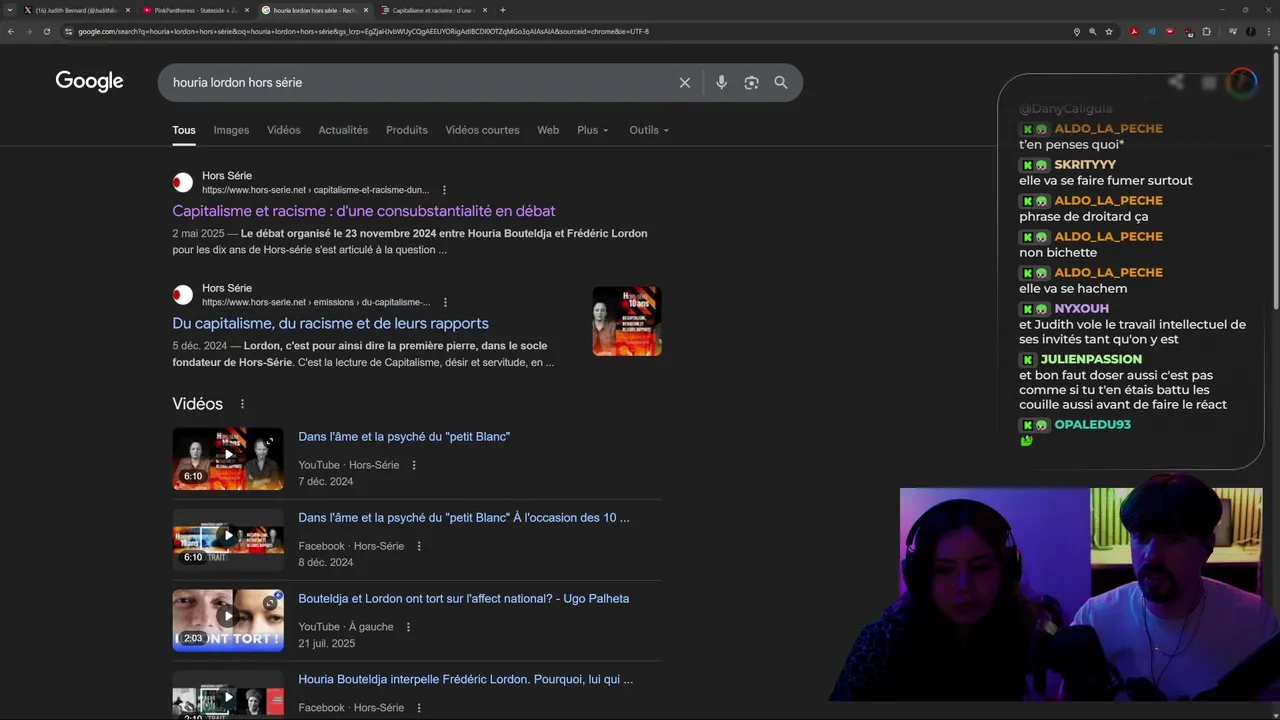
Task: Click the Hors Série 10 ans result thumbnail
Action: pyautogui.click(x=627, y=321)
